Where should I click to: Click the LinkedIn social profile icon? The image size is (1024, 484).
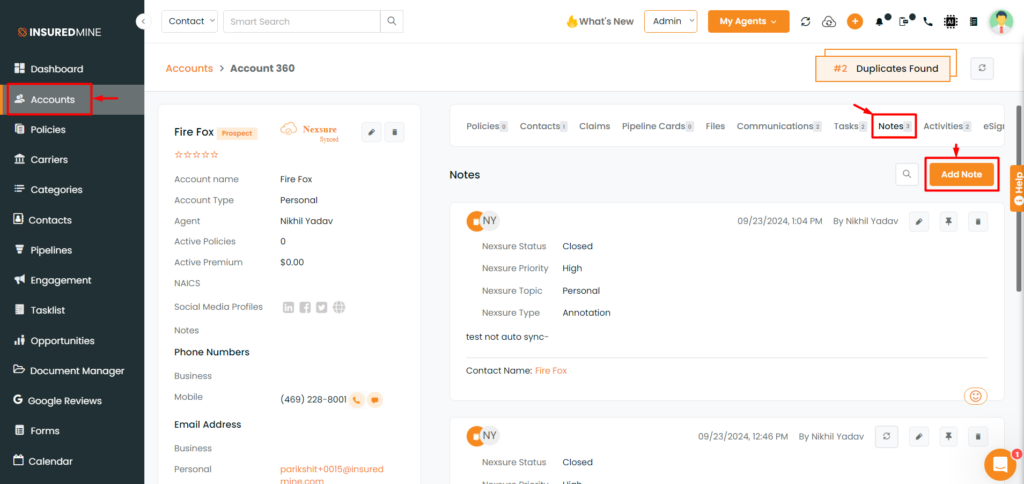(289, 307)
